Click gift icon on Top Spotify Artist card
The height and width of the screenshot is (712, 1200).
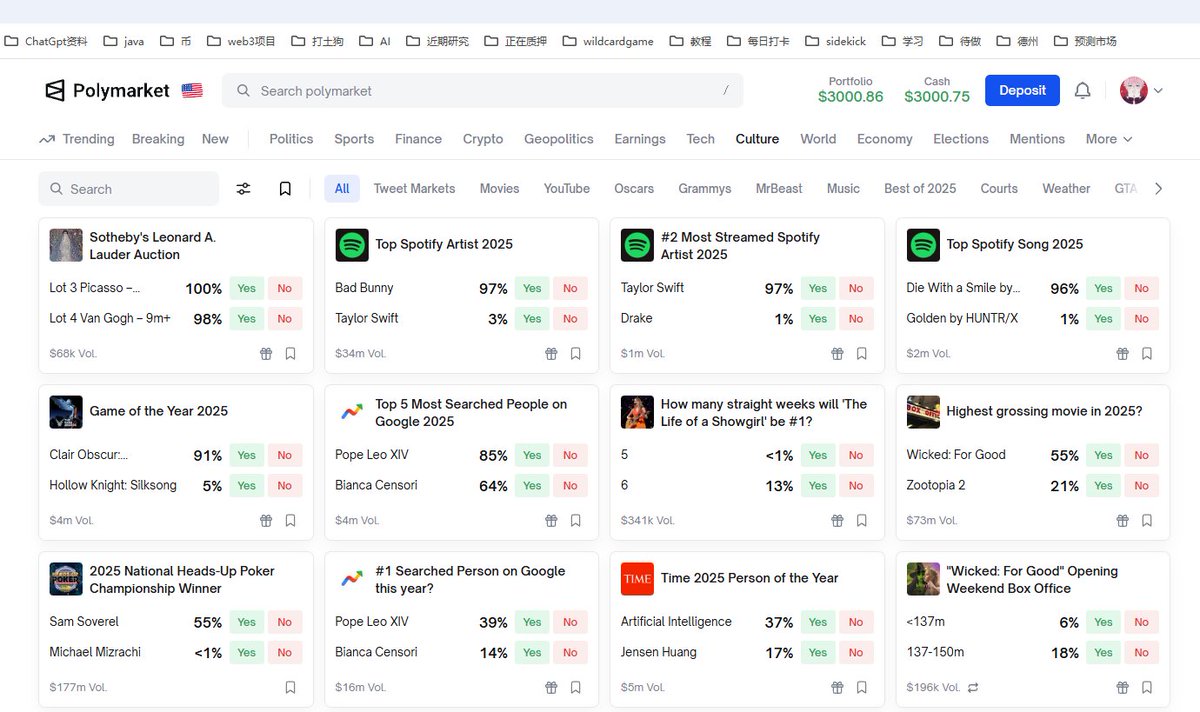[551, 354]
